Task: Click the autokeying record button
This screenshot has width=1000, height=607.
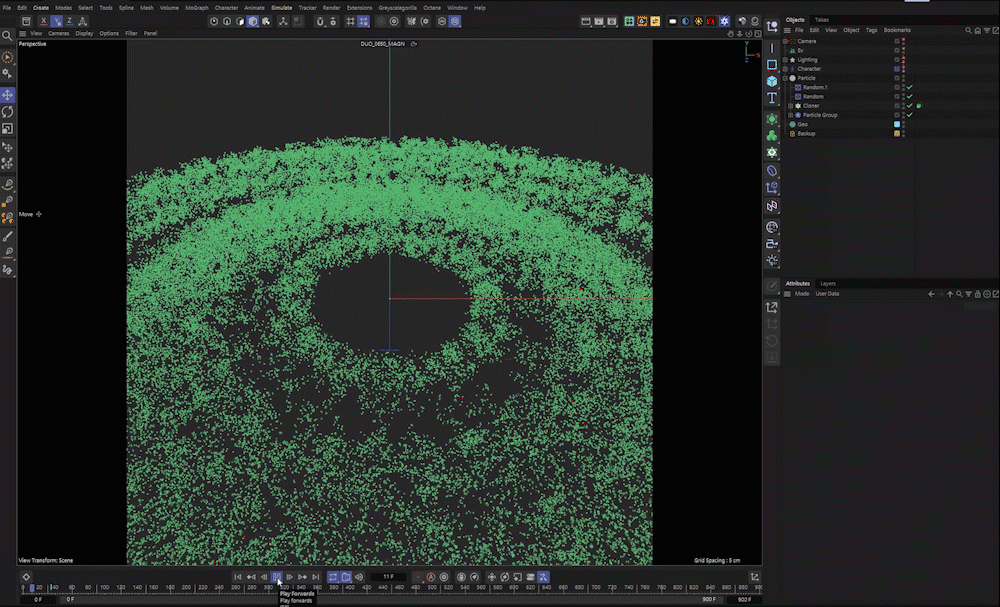Action: (x=431, y=577)
